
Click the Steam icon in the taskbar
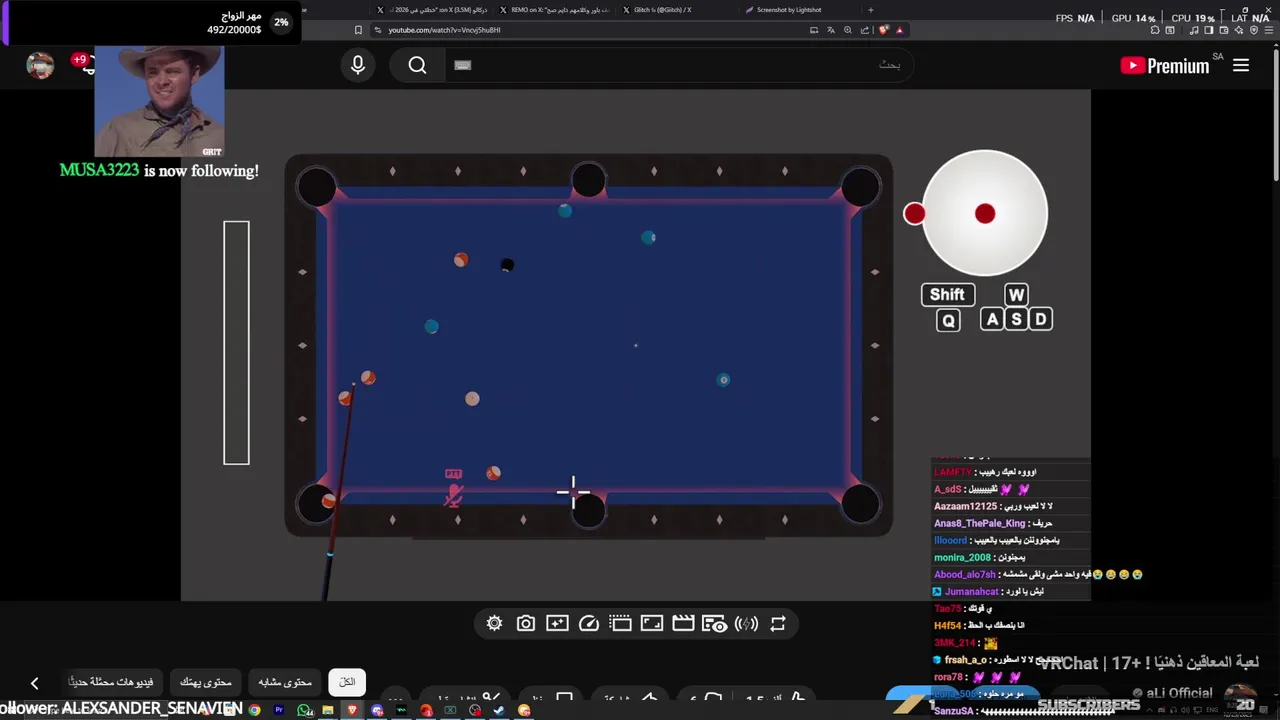click(x=499, y=710)
